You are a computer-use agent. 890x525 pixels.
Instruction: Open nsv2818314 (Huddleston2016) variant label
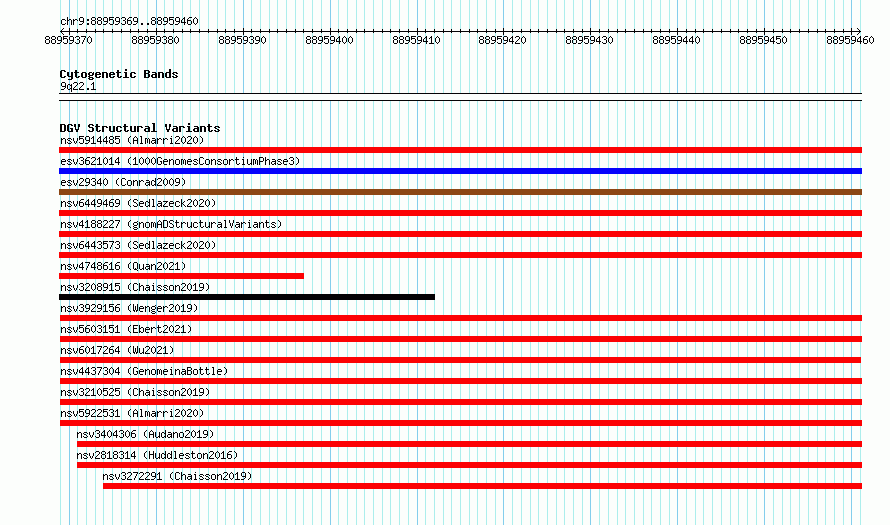[x=157, y=455]
